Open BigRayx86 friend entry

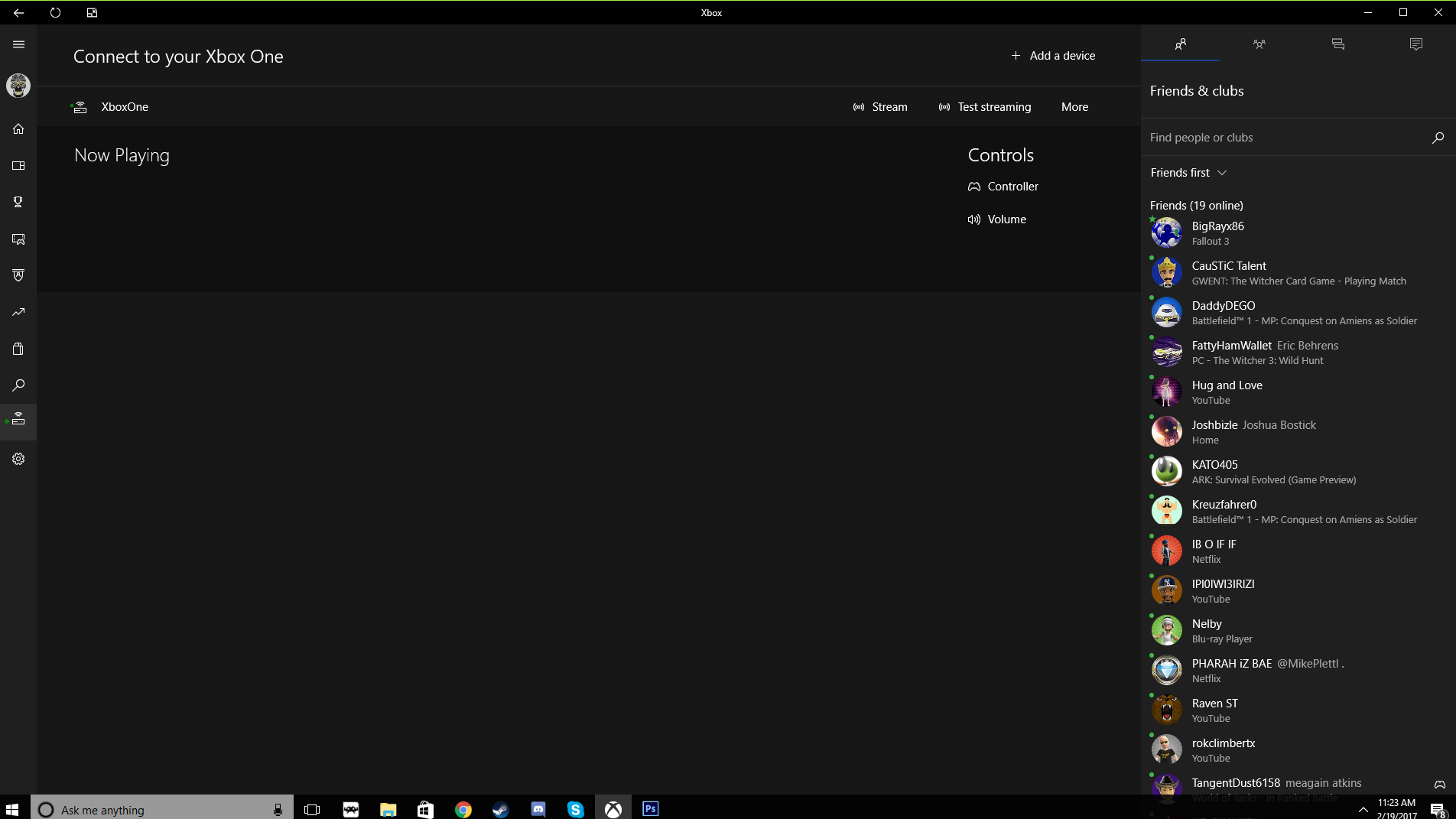click(x=1298, y=233)
